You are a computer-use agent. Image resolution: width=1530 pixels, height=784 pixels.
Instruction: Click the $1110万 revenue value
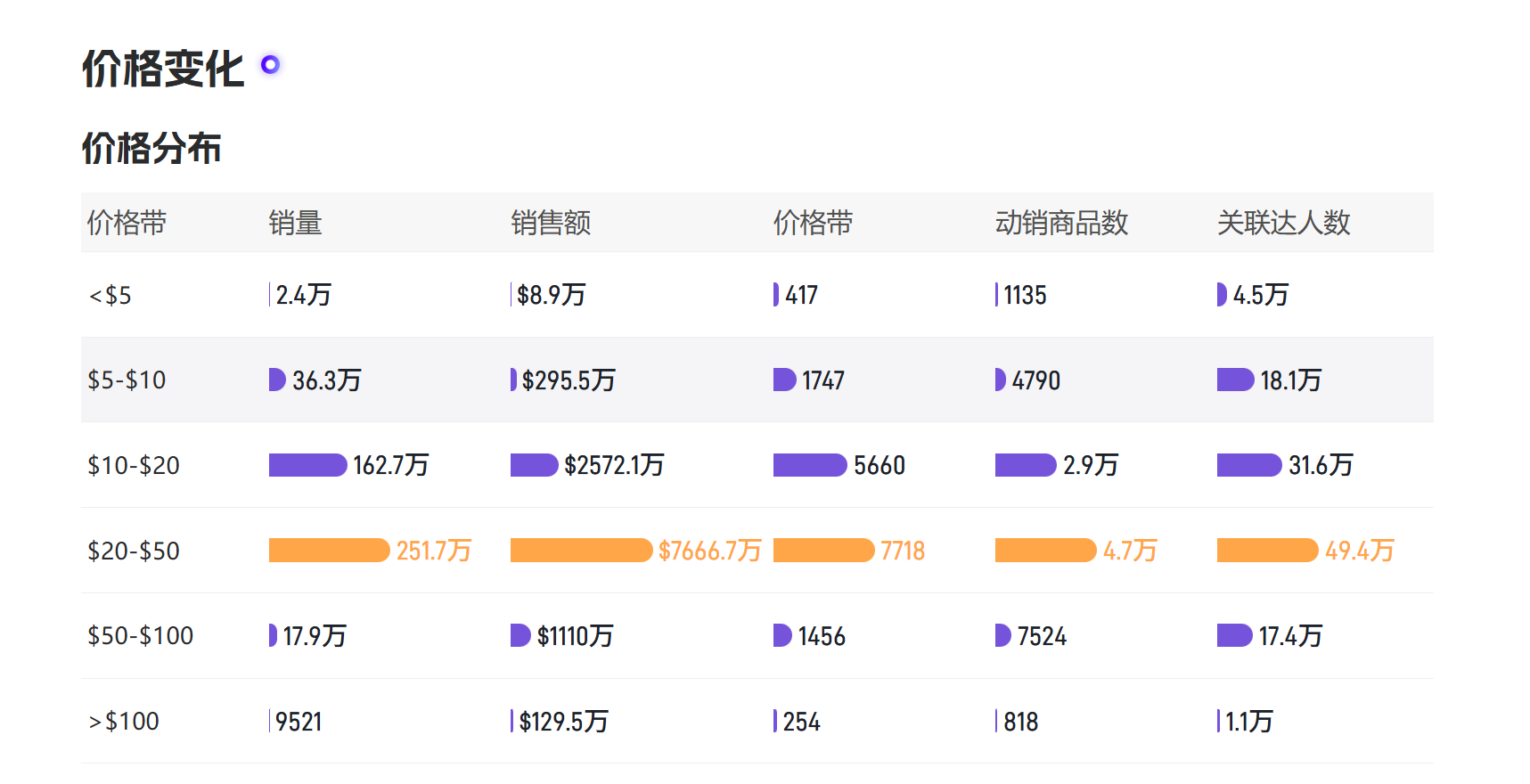tap(575, 636)
